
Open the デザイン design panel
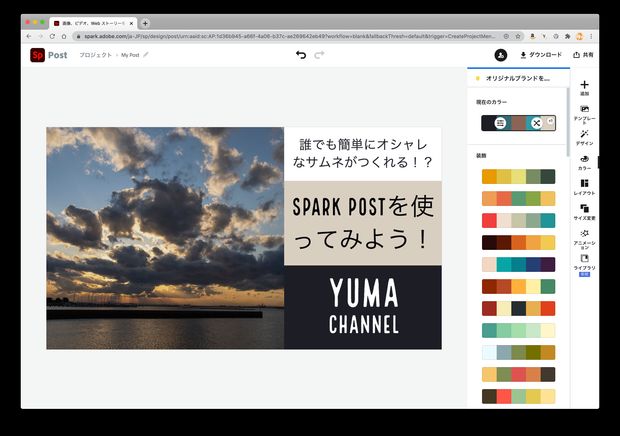tap(584, 138)
